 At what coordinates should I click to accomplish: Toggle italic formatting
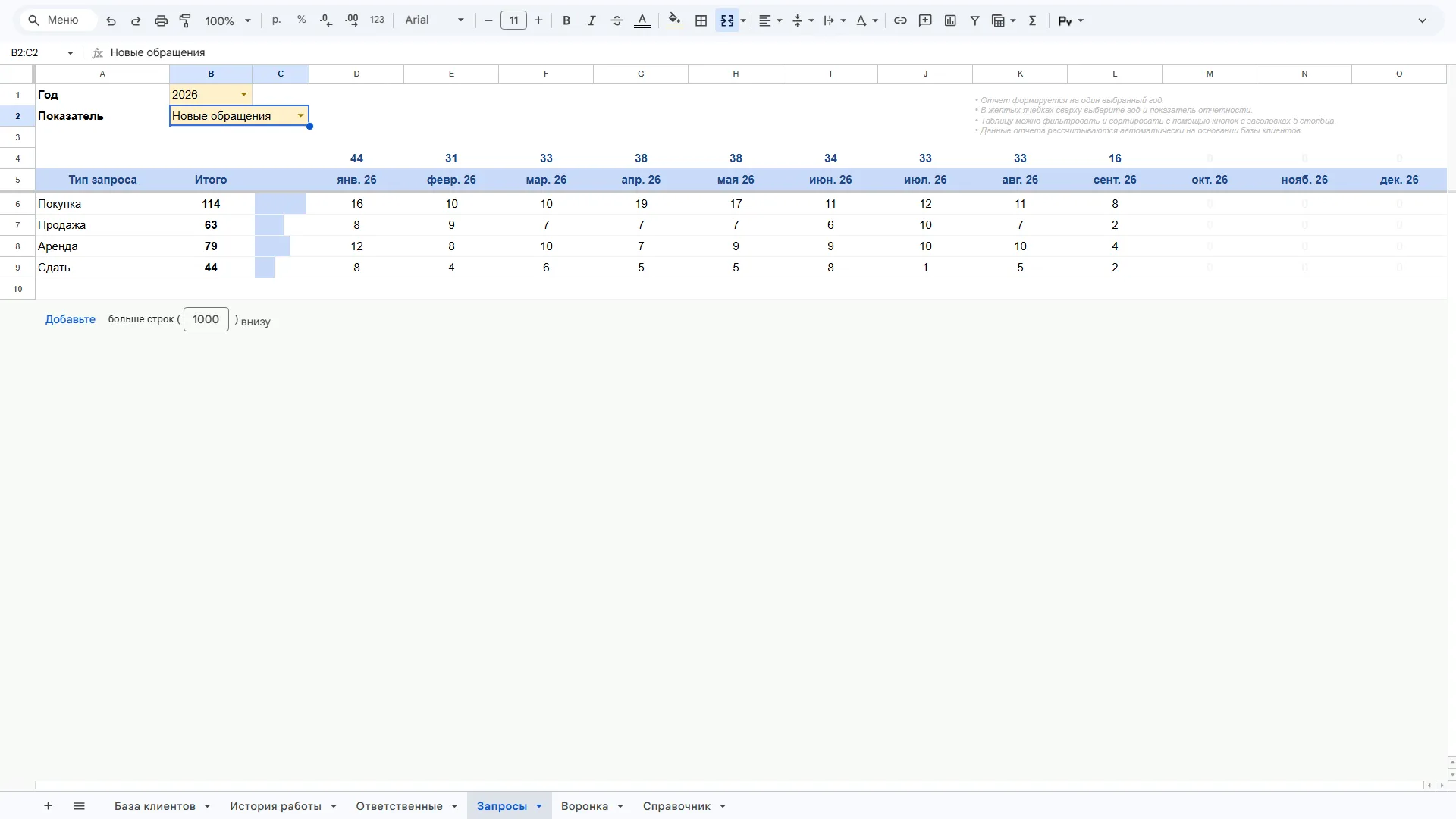pyautogui.click(x=591, y=20)
